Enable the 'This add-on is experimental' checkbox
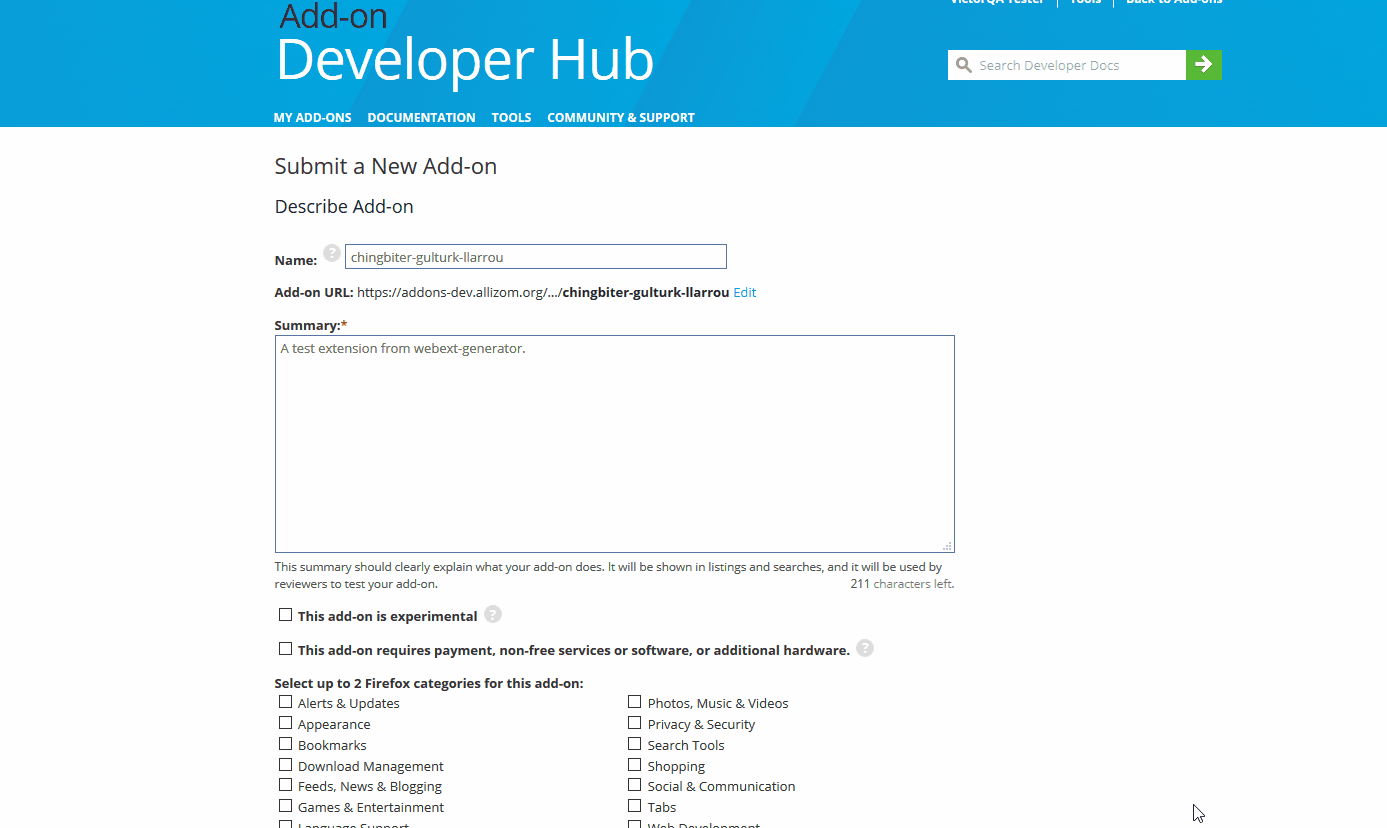This screenshot has width=1387, height=828. 285,614
